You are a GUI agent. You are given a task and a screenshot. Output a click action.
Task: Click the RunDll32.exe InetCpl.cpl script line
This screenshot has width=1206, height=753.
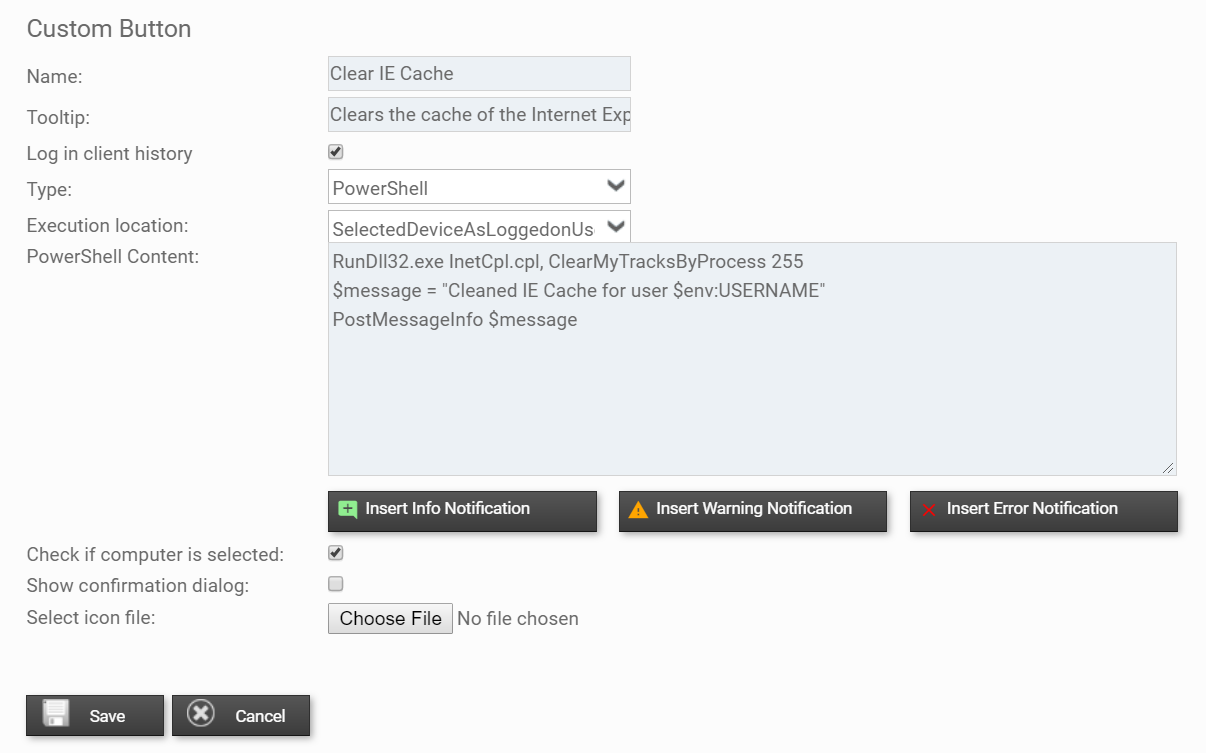pos(568,261)
